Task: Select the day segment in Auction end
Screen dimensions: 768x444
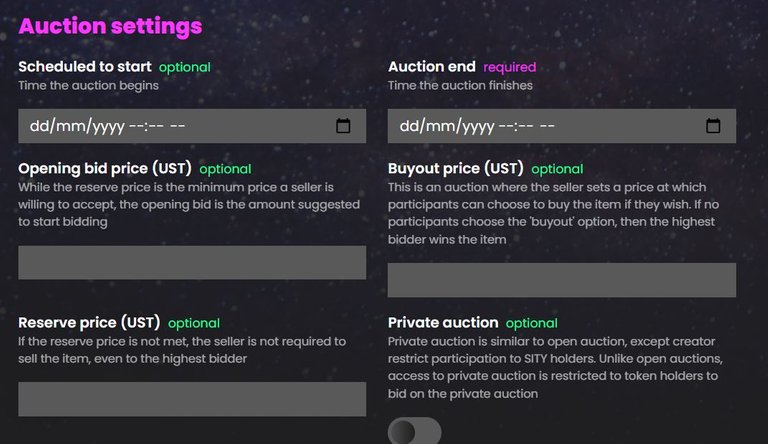Action: tap(409, 126)
